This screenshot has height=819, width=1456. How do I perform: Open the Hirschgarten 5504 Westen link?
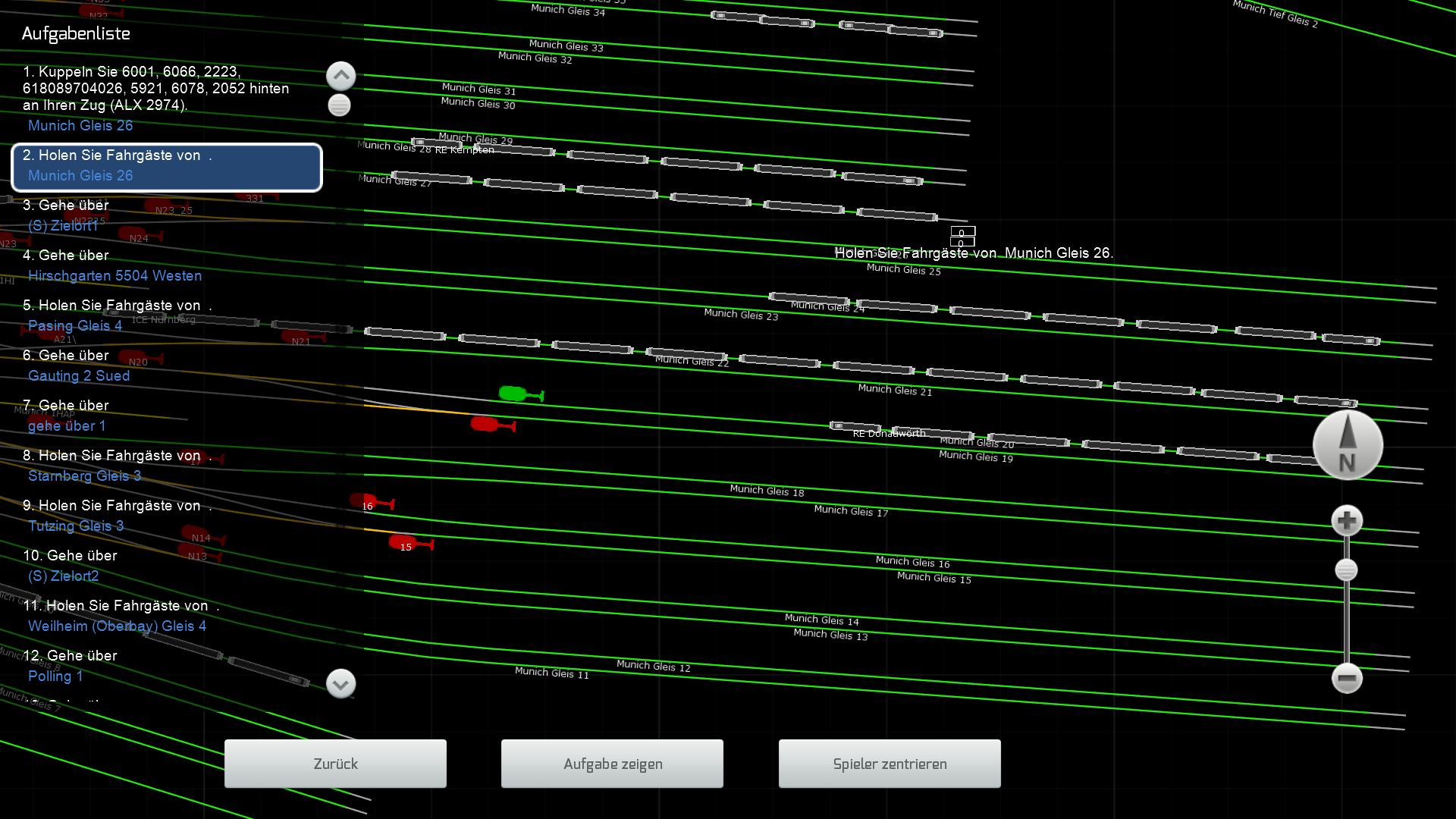pyautogui.click(x=115, y=275)
